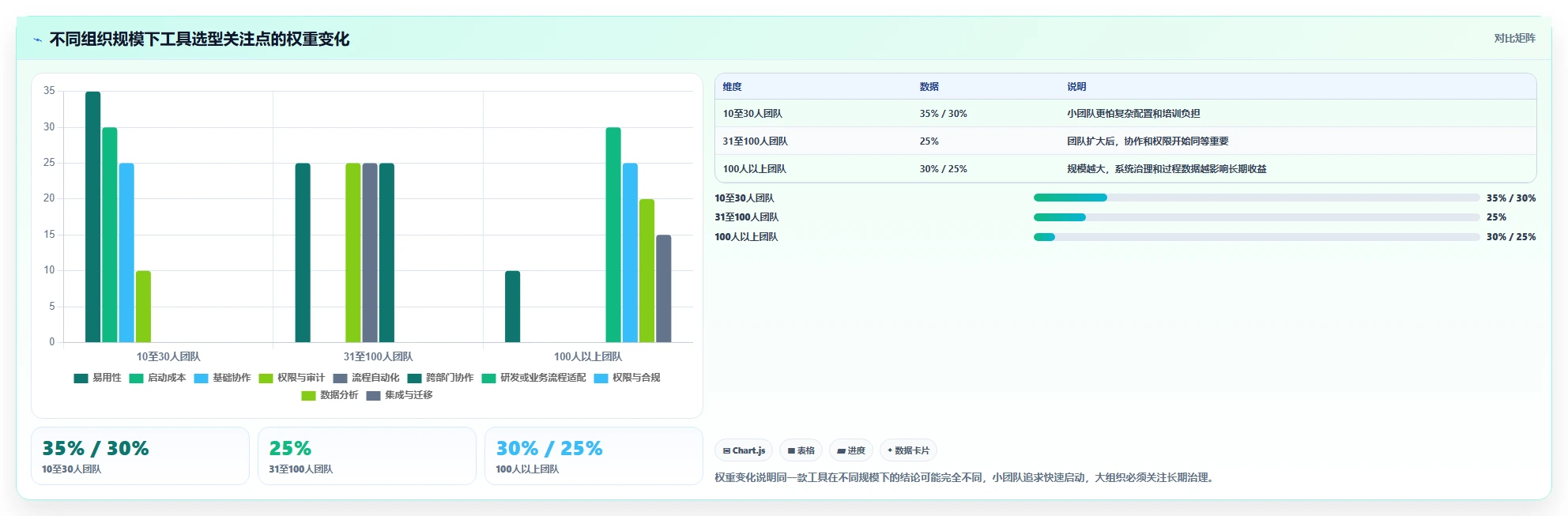Click the lime bar at 20 for 100人以上团队
The height and width of the screenshot is (516, 1568).
[x=646, y=270]
